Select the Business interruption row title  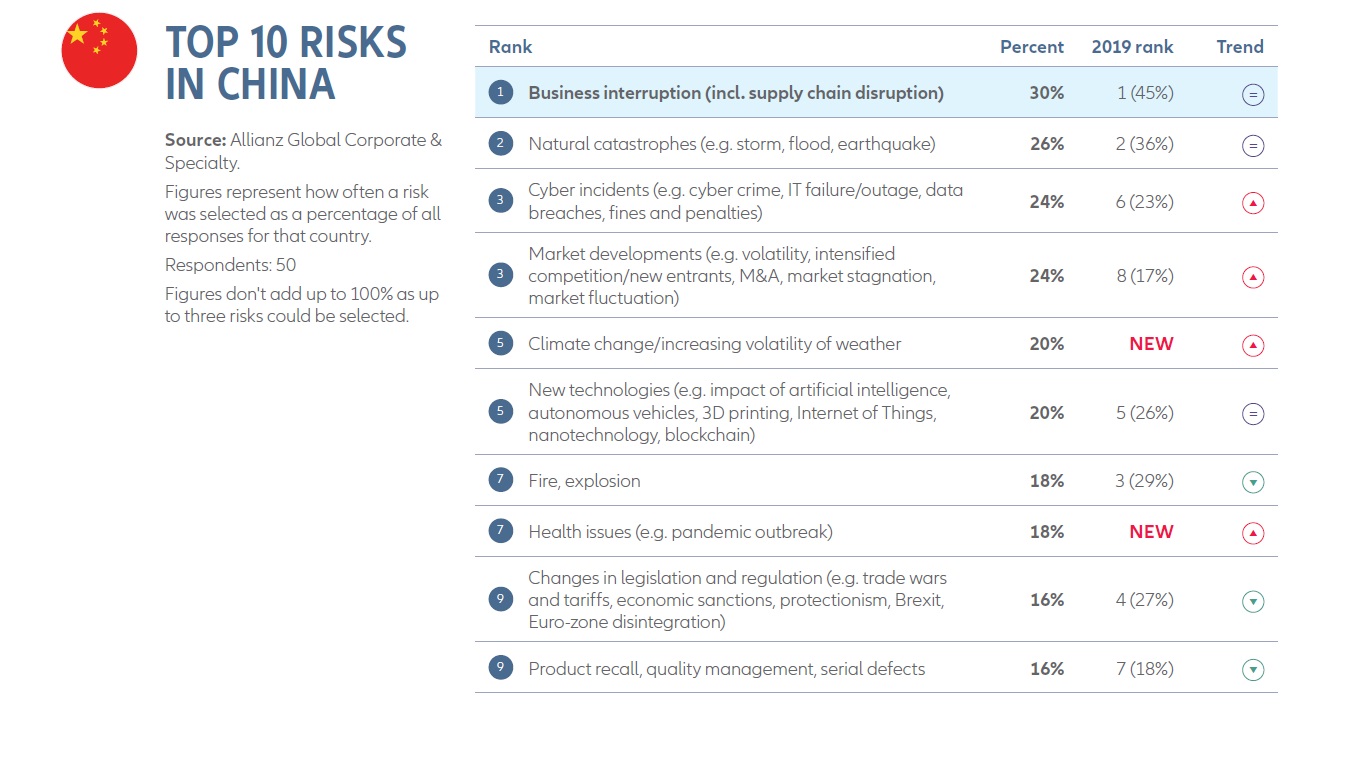[736, 93]
